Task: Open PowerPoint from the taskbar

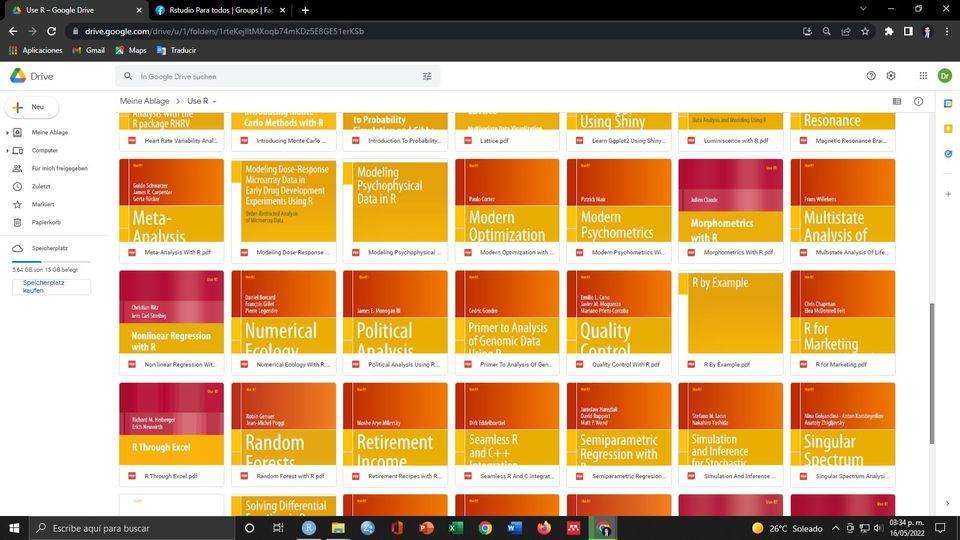Action: click(x=426, y=528)
